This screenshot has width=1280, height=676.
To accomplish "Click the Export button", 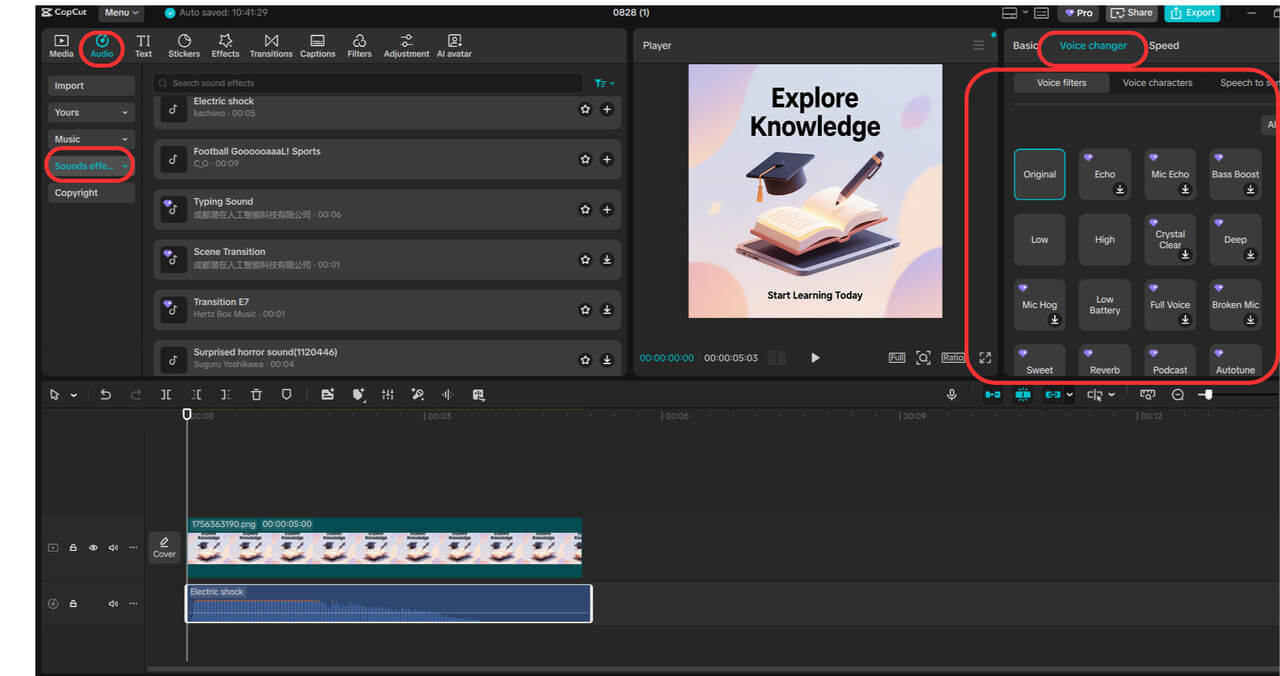I will tap(1192, 13).
